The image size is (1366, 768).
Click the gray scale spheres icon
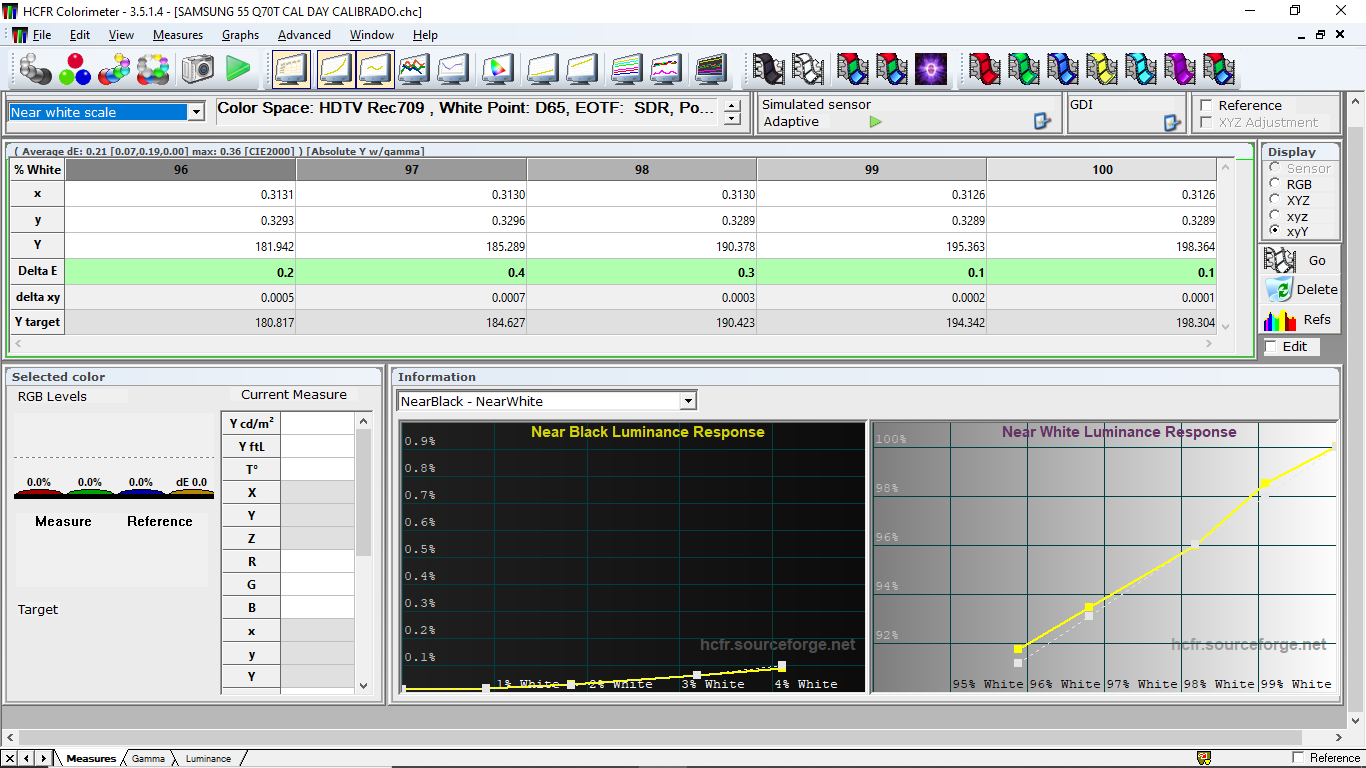(x=36, y=69)
